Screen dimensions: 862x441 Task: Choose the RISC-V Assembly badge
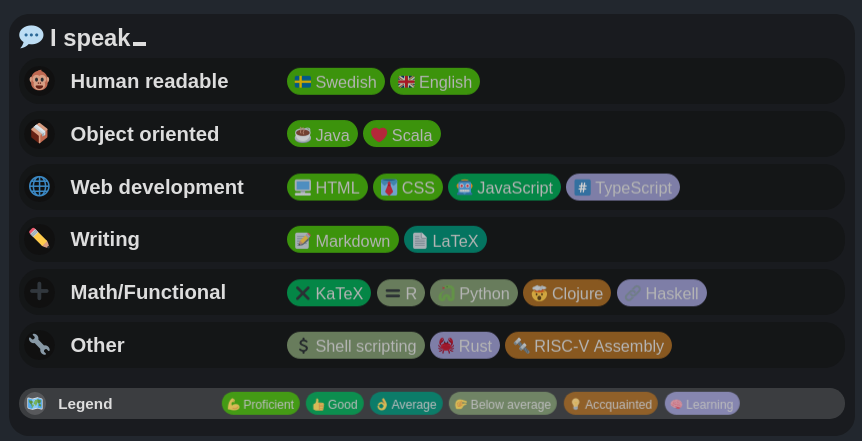588,346
